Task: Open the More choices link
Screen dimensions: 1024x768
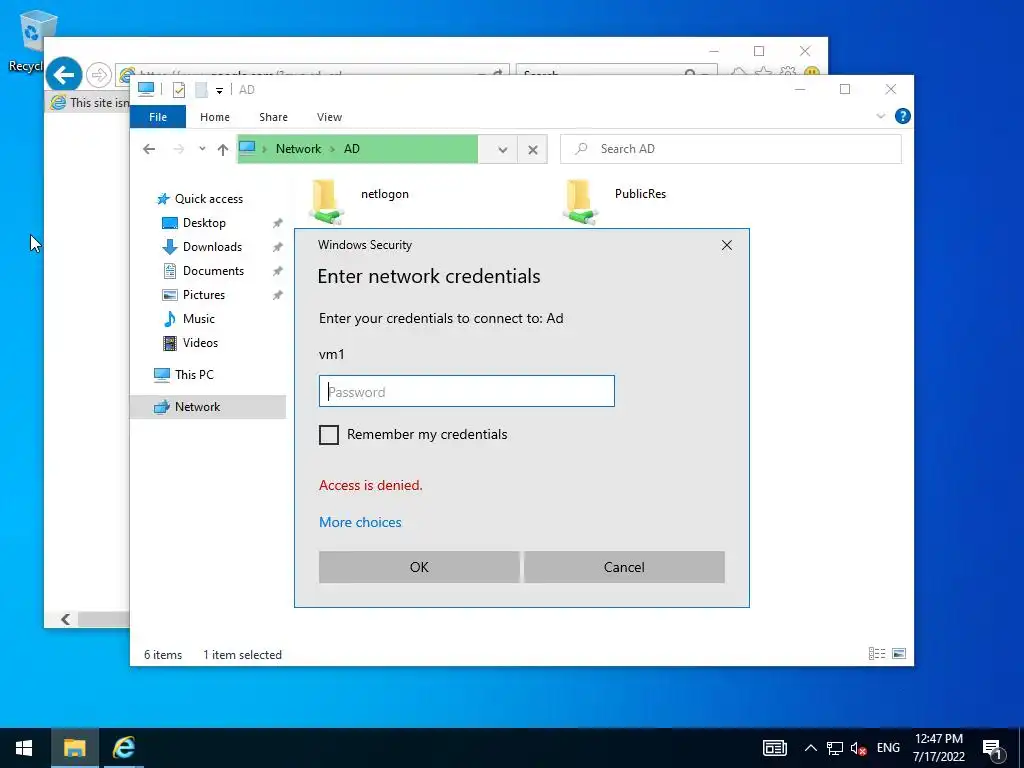Action: pyautogui.click(x=360, y=522)
